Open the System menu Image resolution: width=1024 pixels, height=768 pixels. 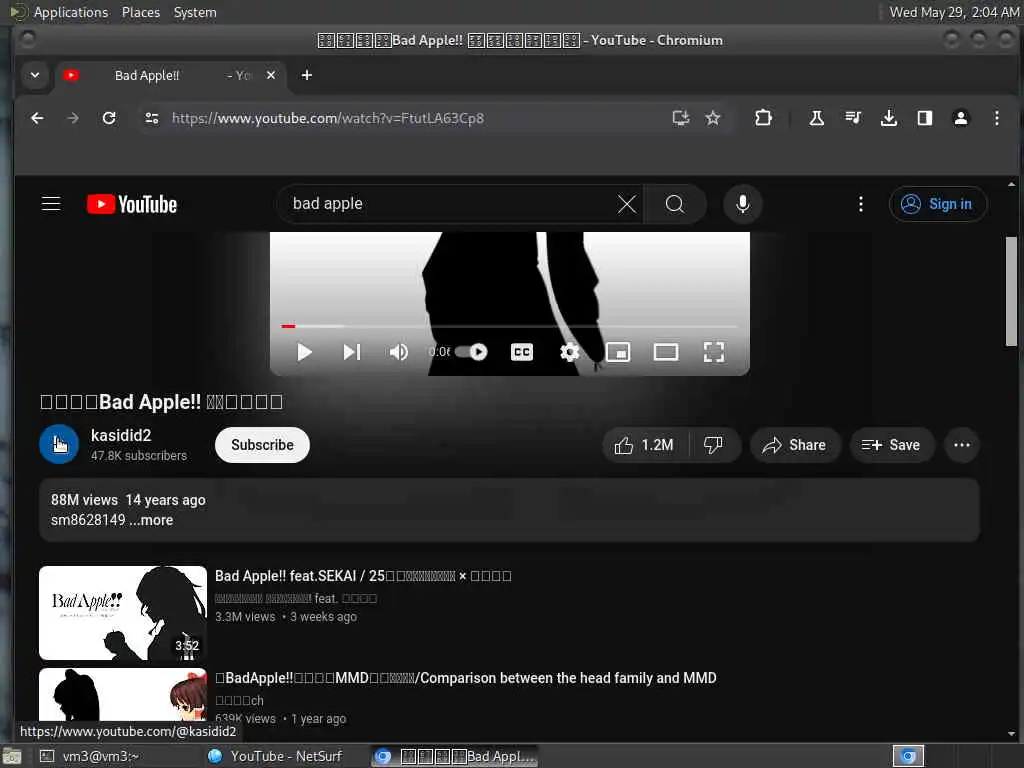[195, 12]
